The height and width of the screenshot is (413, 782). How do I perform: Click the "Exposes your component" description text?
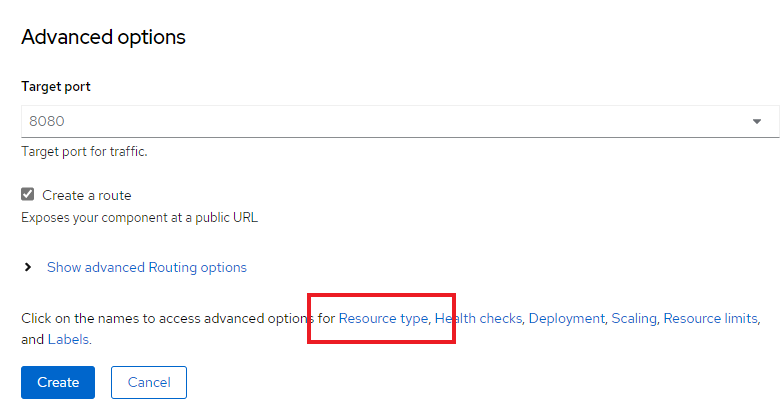[139, 216]
